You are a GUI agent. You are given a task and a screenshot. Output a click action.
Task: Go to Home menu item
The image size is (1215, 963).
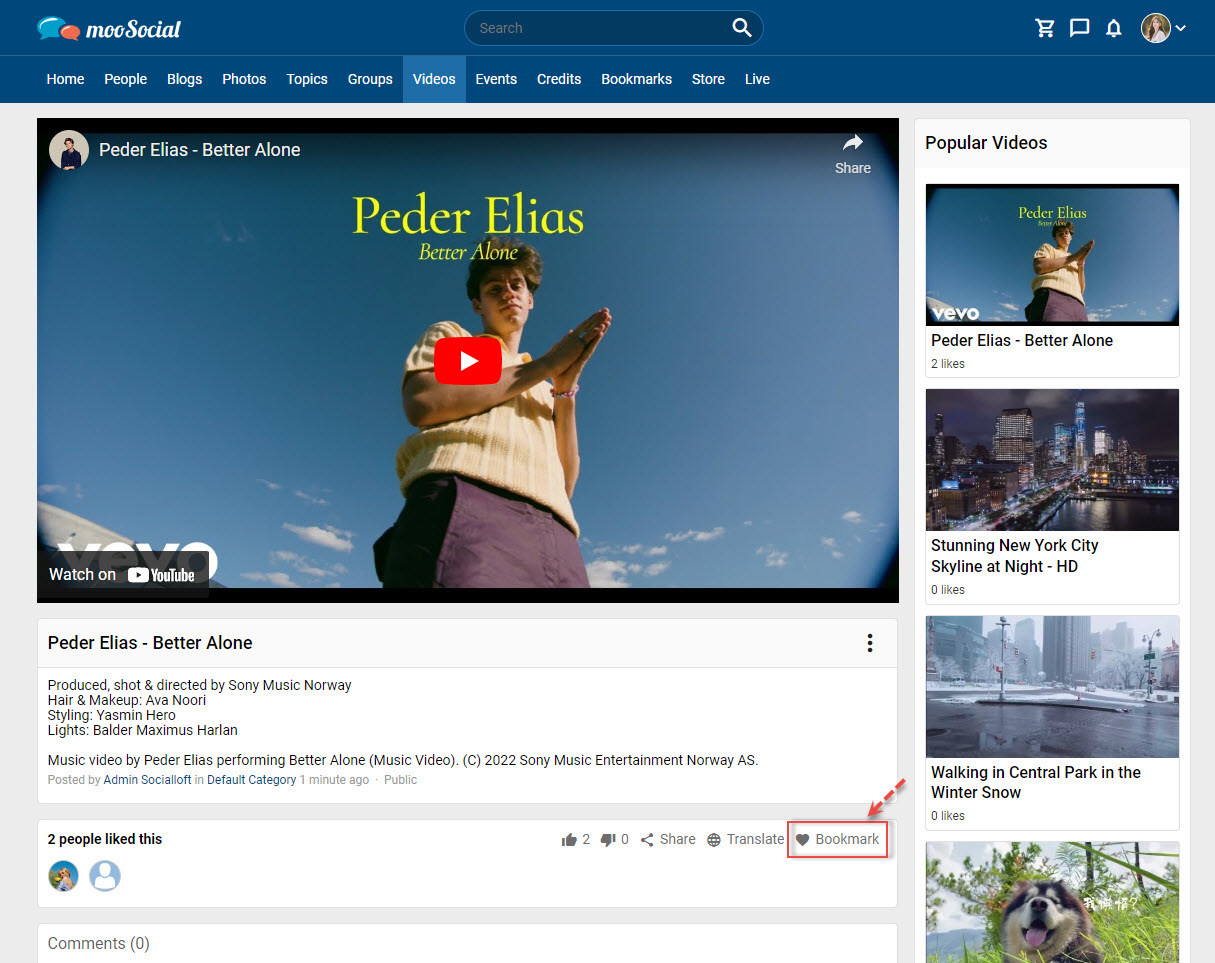click(65, 79)
